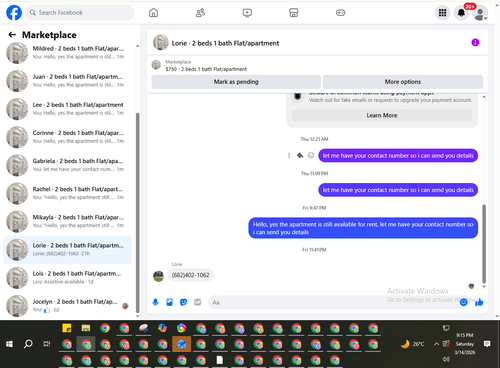Open Windows taskbar search

point(28,344)
